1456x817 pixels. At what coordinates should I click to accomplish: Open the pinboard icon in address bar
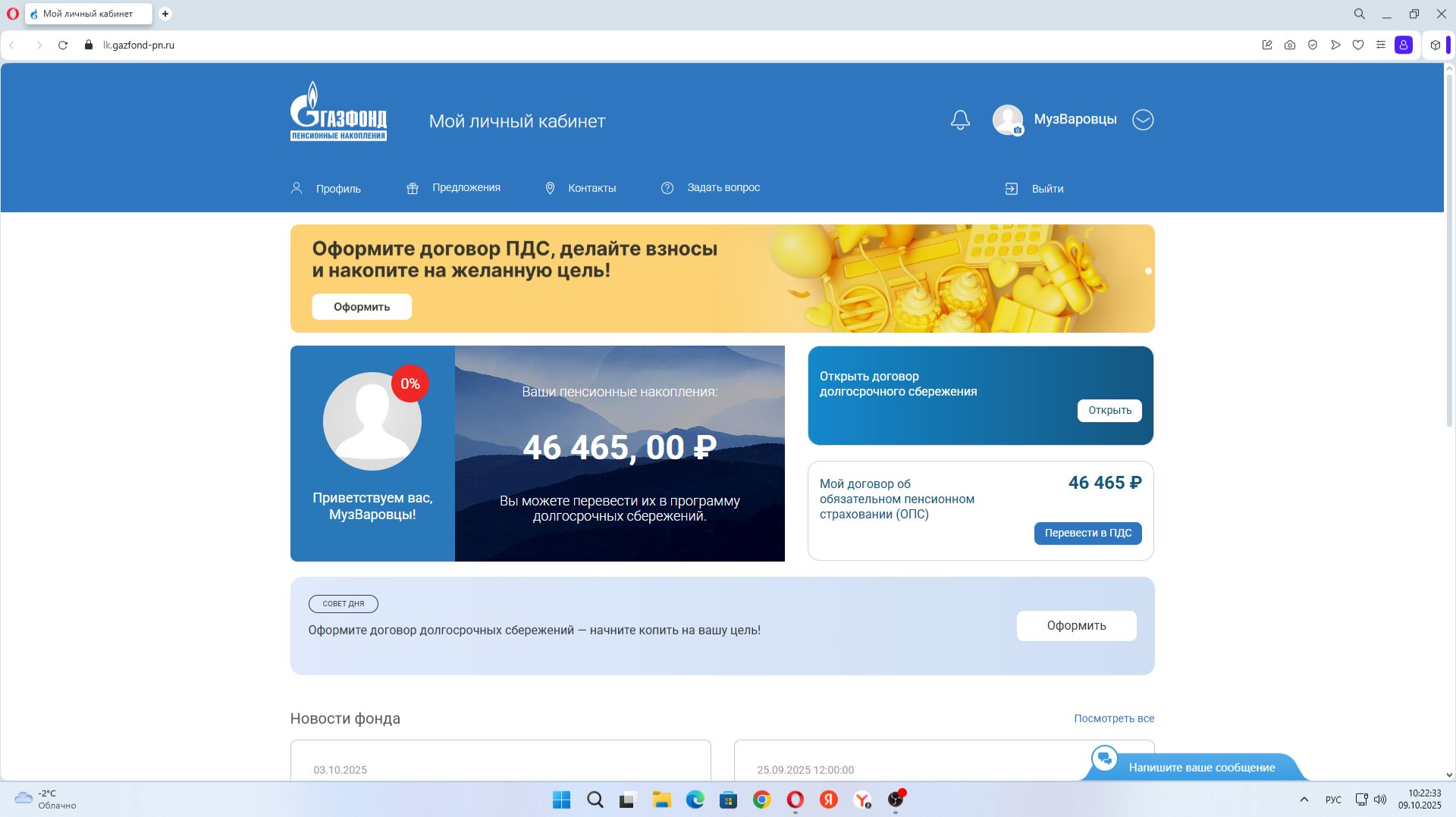tap(1267, 45)
